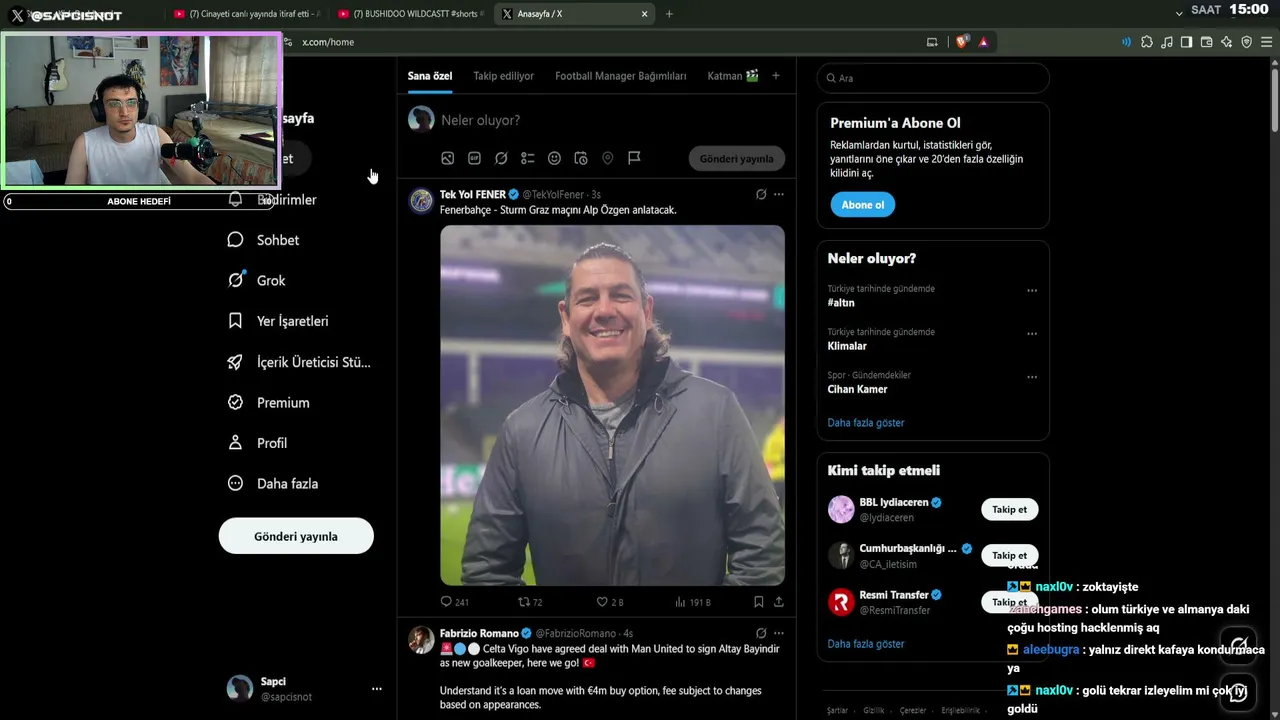
Task: Expand the browser tab search chevron
Action: pos(1179,13)
